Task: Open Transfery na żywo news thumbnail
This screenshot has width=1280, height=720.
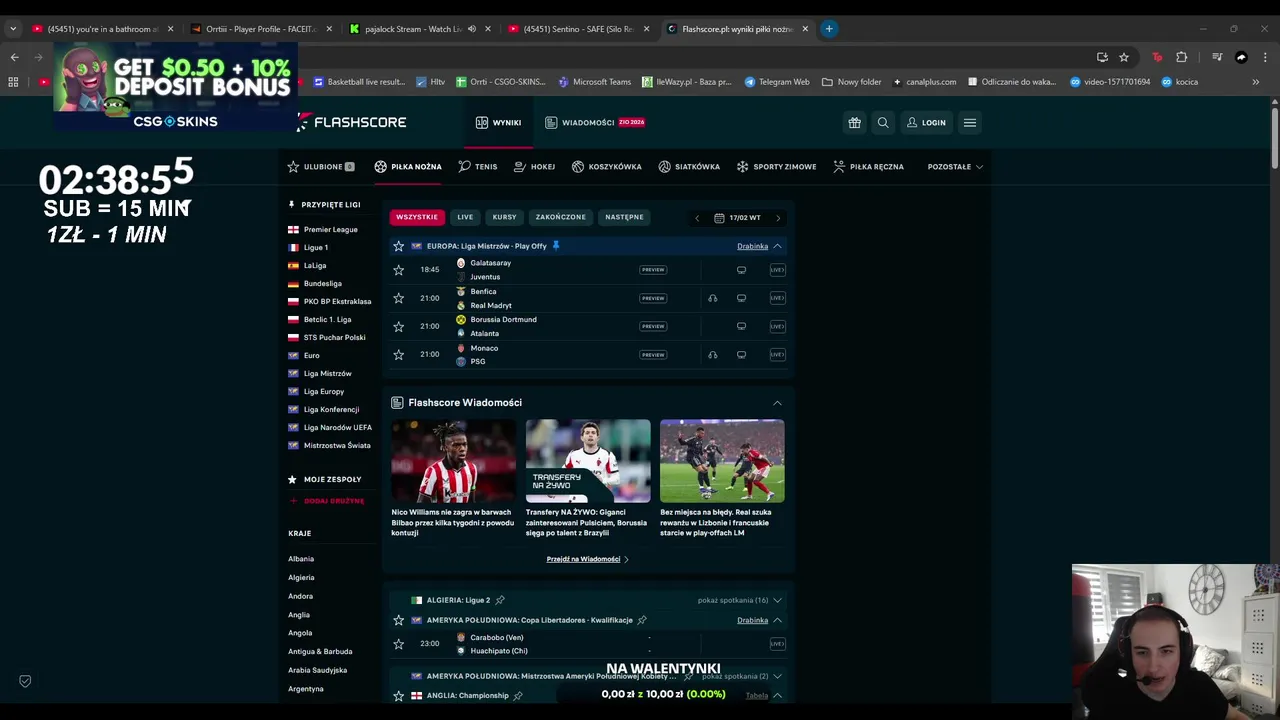Action: (588, 461)
